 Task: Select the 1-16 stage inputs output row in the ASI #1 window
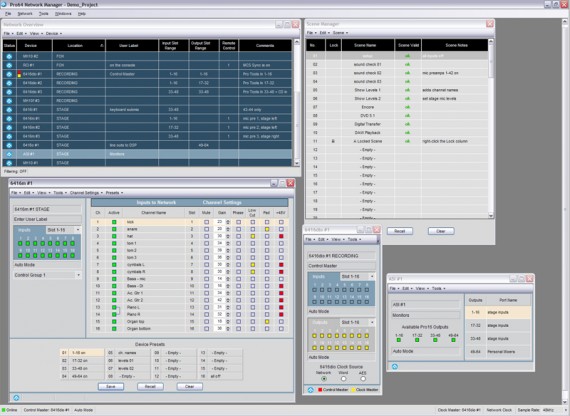[497, 313]
